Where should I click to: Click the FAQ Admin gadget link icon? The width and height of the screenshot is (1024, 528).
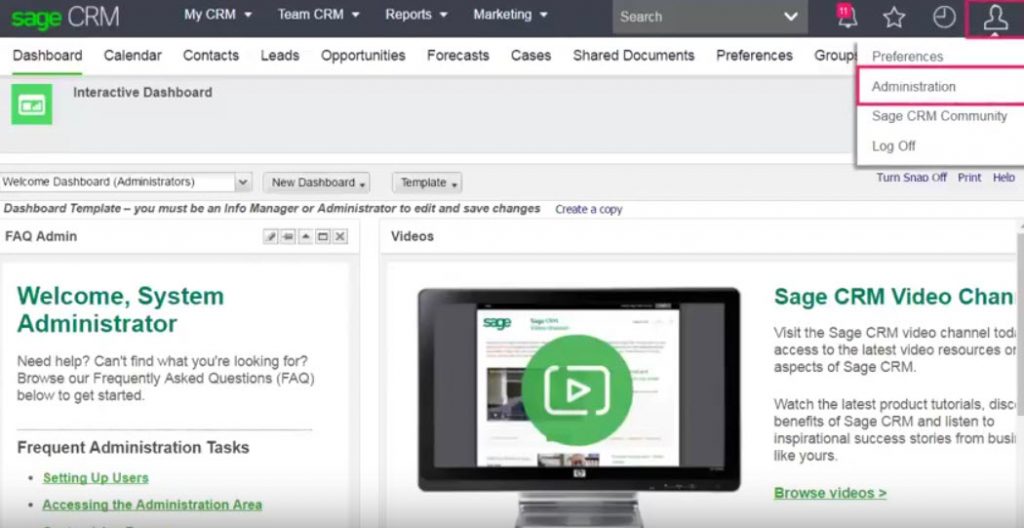(x=288, y=237)
